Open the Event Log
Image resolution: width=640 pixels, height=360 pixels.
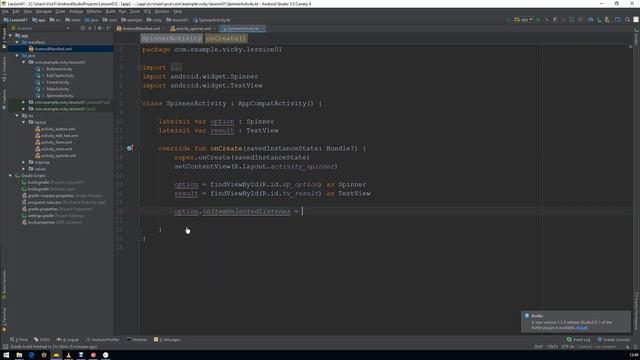(x=578, y=340)
